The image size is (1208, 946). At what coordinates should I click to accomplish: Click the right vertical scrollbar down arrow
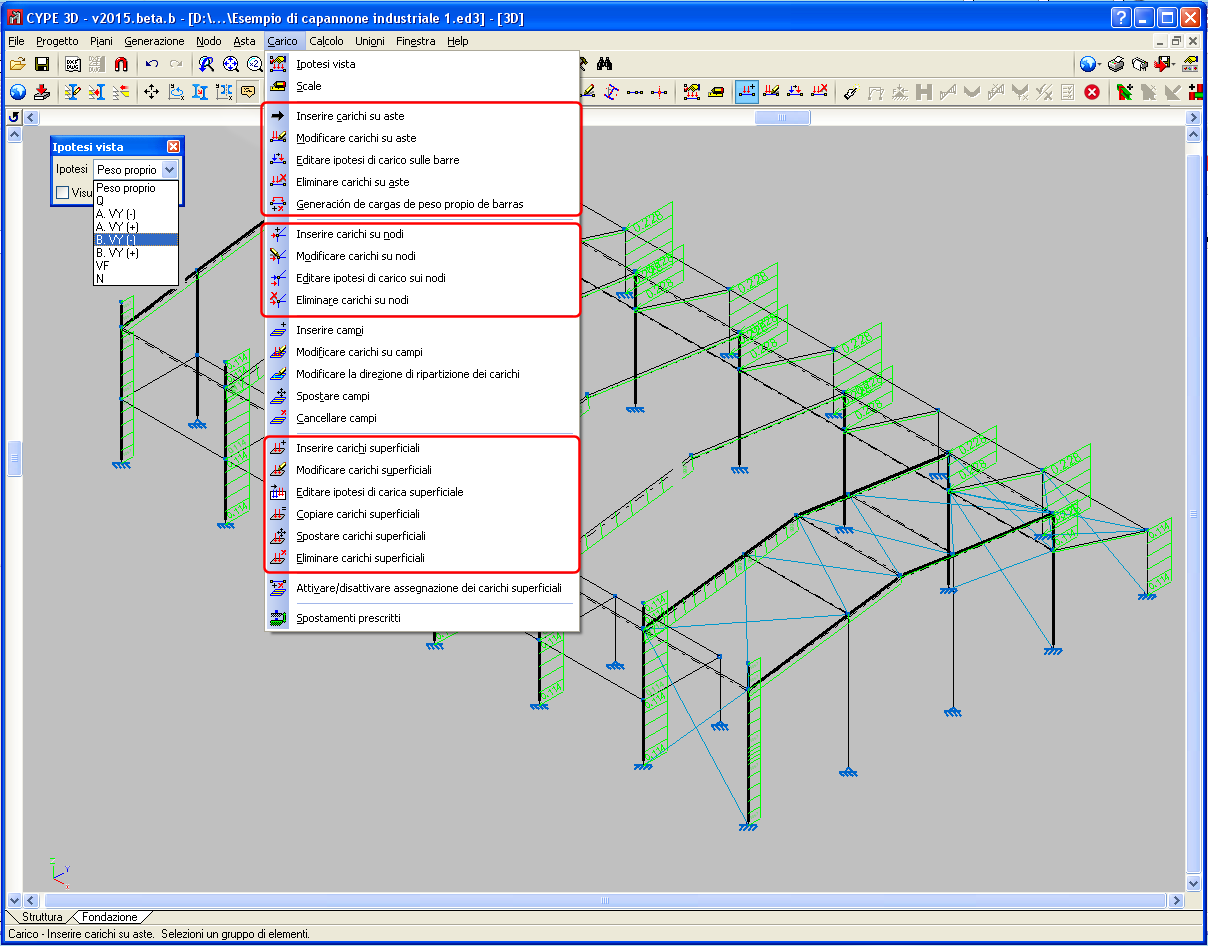coord(1192,883)
